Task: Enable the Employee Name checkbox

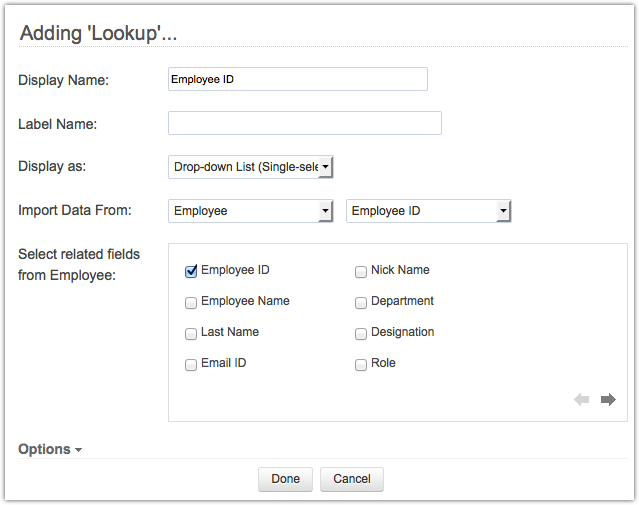Action: (191, 302)
